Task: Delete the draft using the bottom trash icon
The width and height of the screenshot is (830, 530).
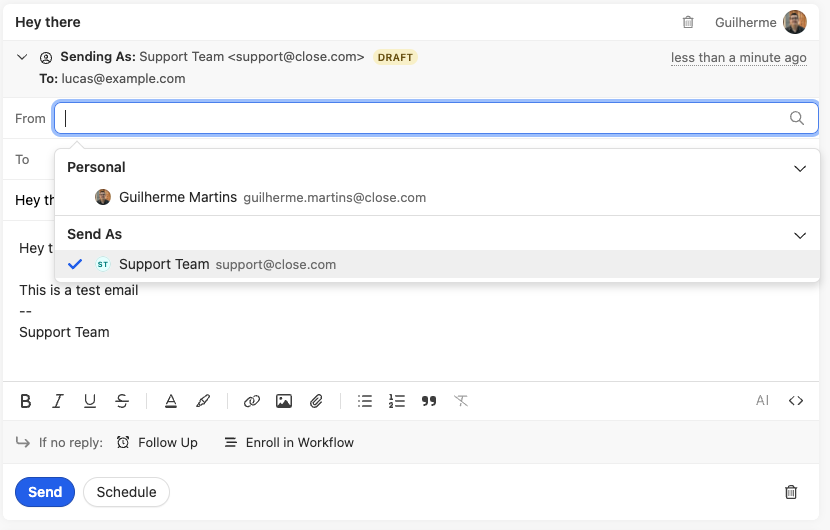Action: tap(791, 492)
